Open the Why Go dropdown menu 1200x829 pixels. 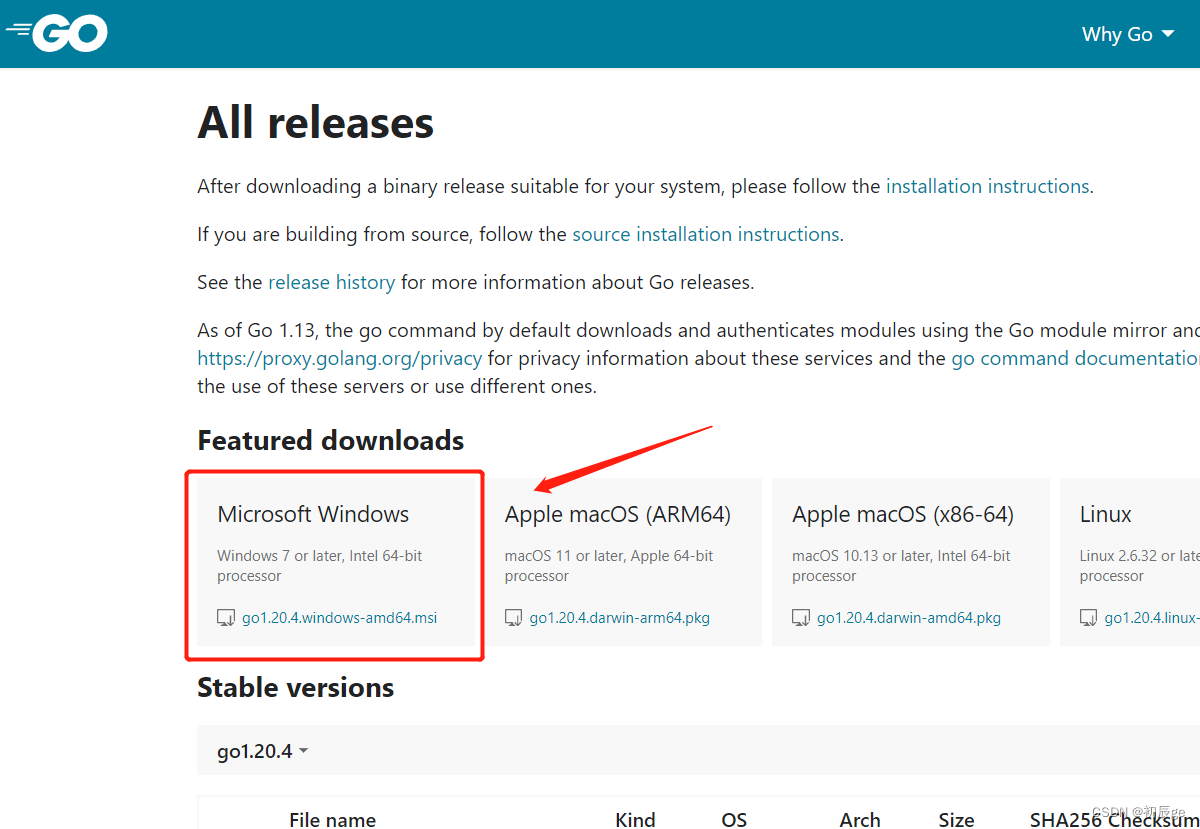coord(1128,34)
